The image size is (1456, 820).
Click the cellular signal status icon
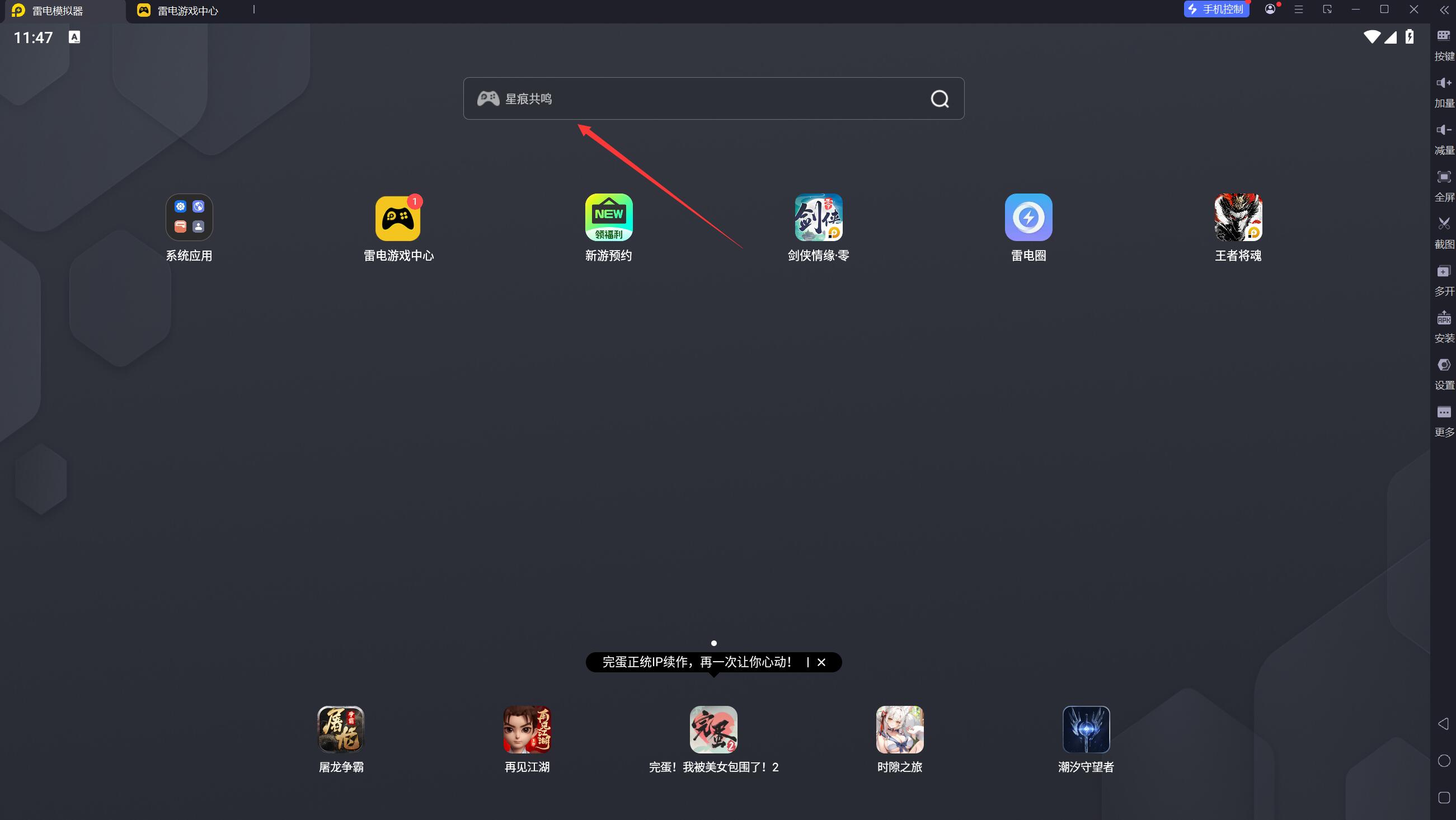[1391, 37]
